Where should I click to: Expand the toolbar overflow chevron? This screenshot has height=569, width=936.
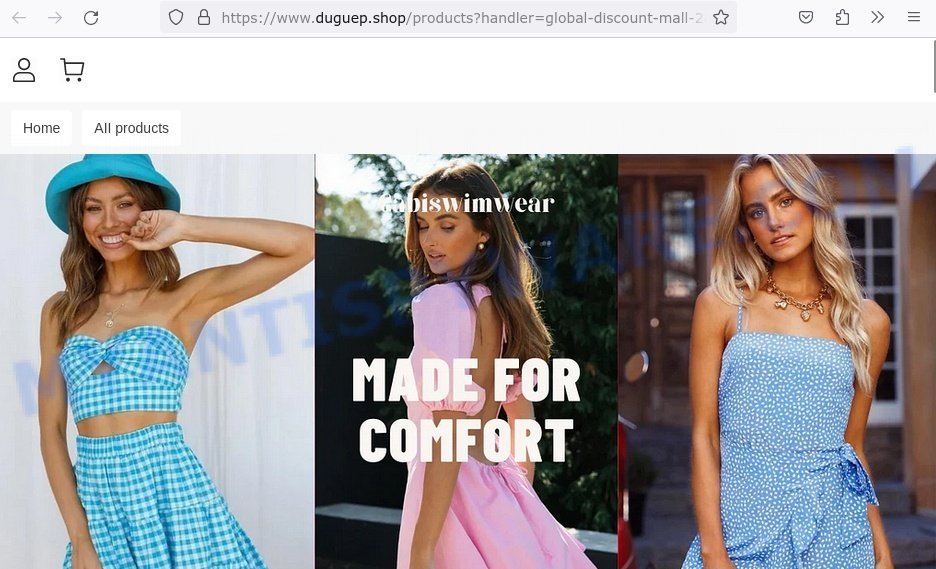878,17
